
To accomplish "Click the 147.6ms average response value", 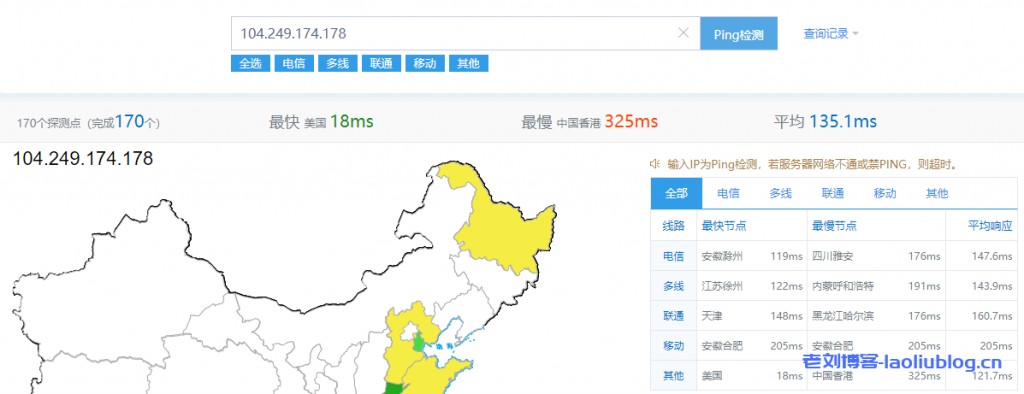I will [x=992, y=256].
